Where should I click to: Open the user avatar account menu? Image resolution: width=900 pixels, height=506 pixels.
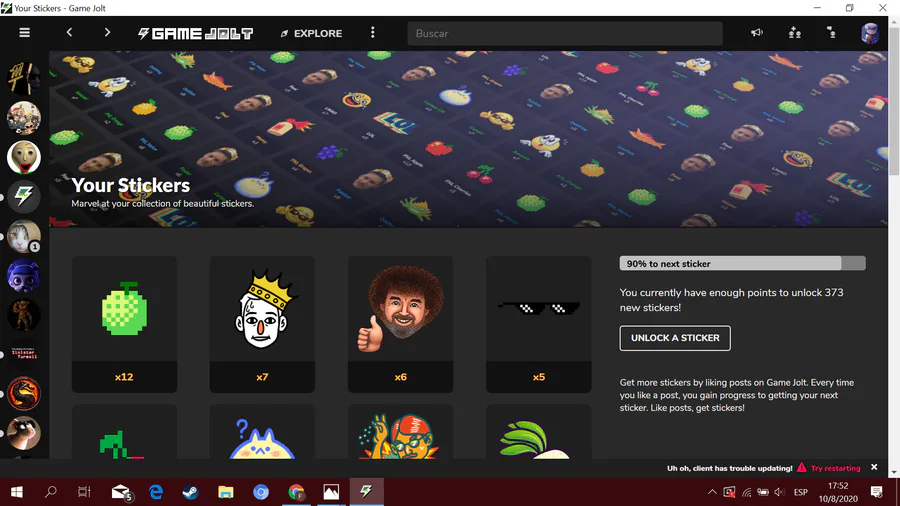pos(870,33)
